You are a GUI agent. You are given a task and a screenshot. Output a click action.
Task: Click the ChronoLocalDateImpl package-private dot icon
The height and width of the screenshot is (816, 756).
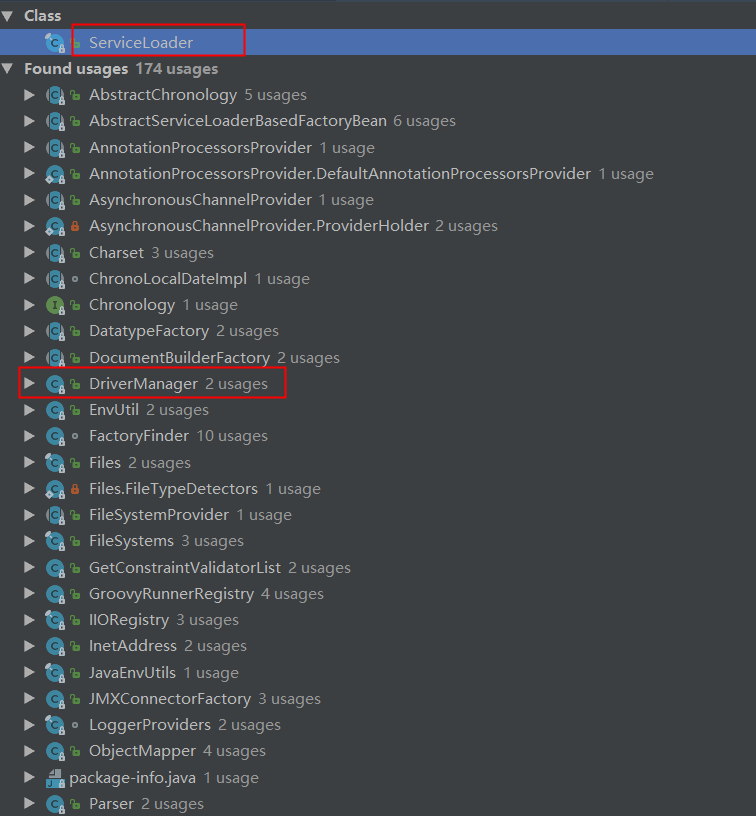(x=75, y=279)
